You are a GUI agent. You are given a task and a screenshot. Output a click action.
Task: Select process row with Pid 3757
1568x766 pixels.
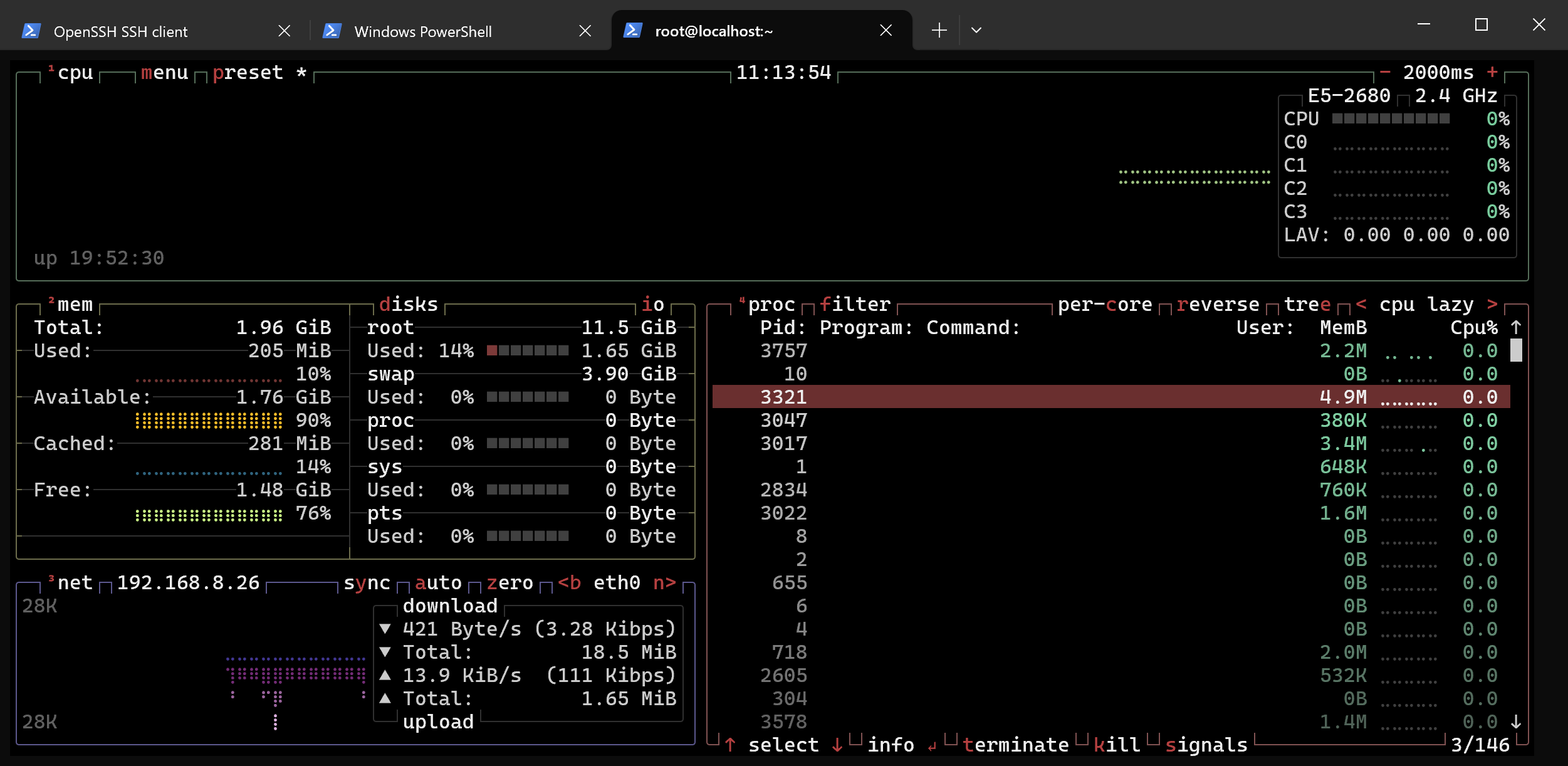tap(1111, 351)
